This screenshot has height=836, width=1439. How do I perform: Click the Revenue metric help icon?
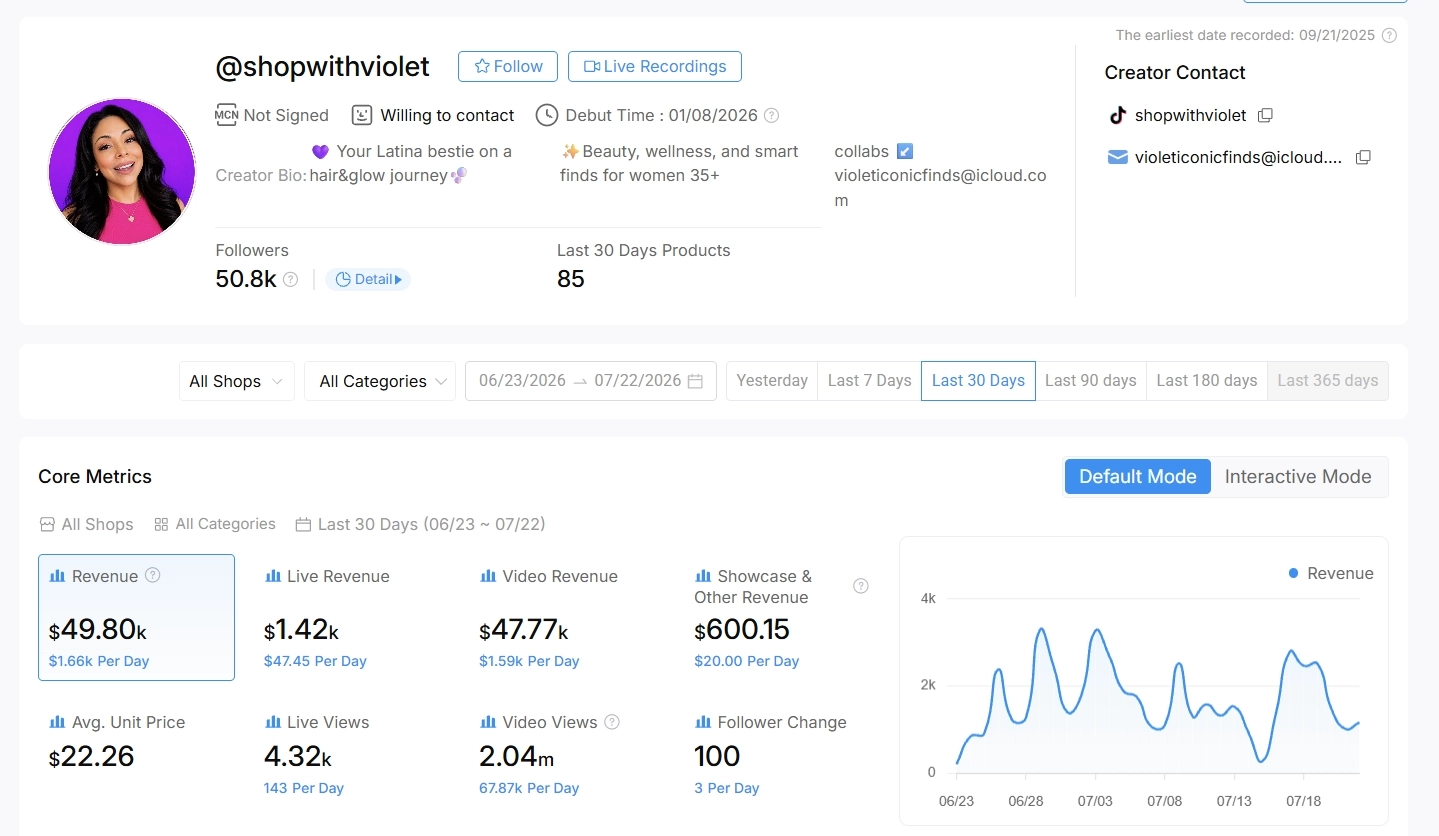tap(153, 575)
